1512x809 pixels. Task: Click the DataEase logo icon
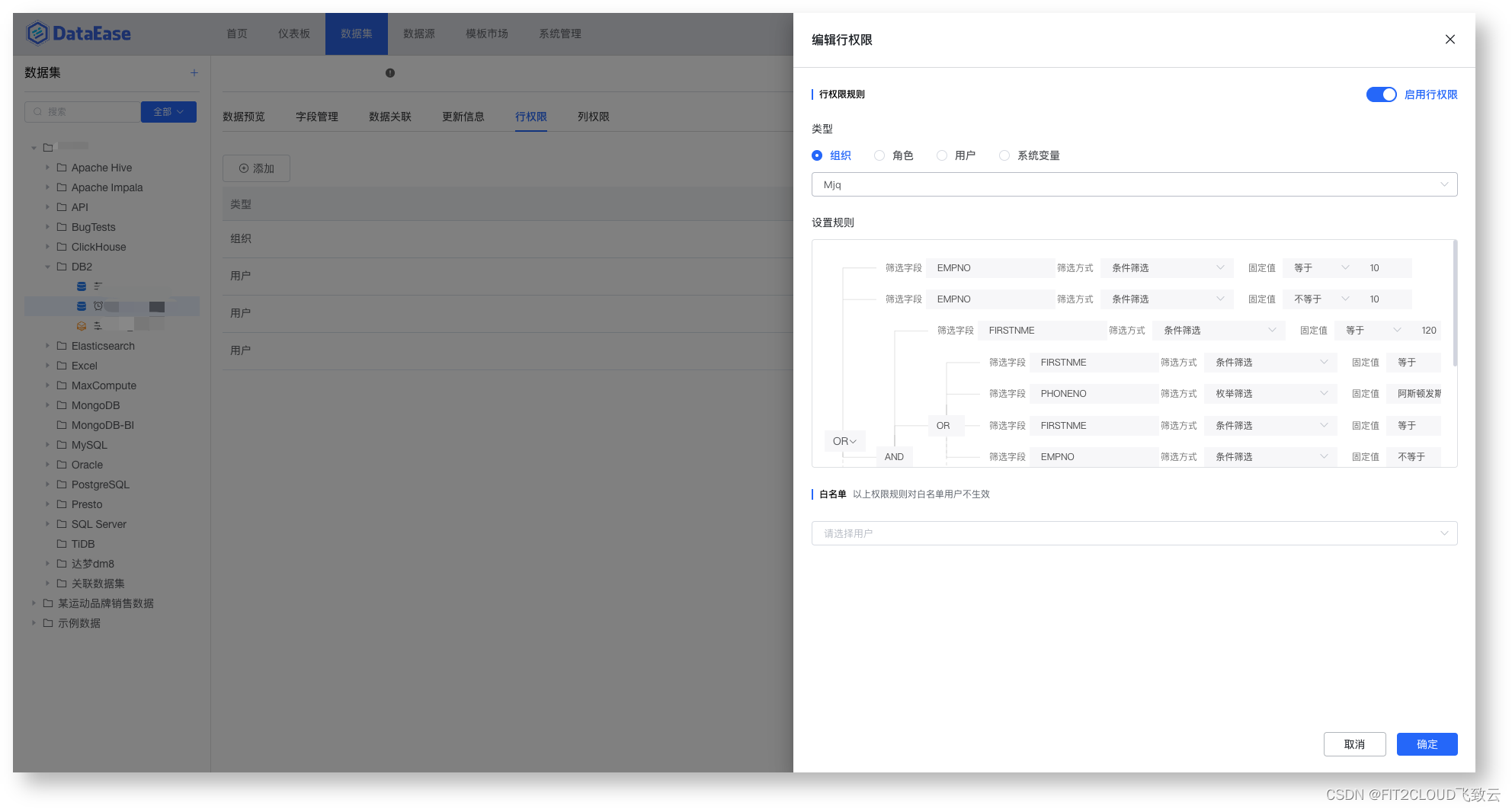(37, 34)
